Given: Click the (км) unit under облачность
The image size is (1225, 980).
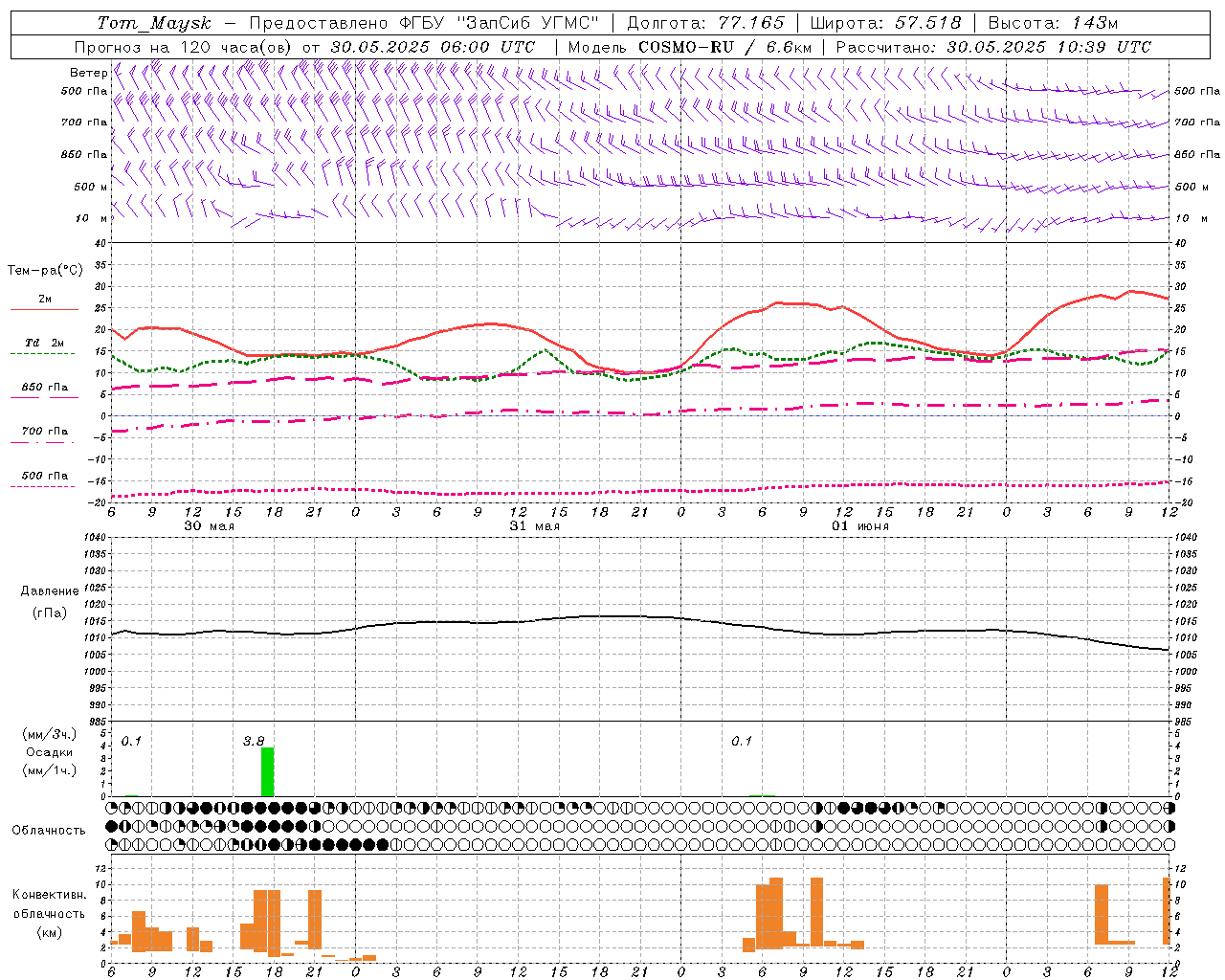Looking at the screenshot, I should click(49, 932).
